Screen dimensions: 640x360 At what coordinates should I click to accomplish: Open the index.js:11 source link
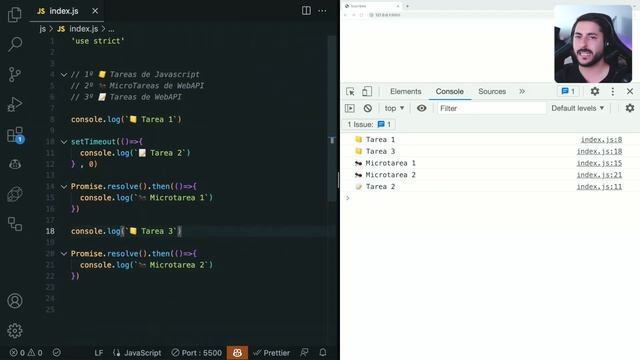point(599,187)
